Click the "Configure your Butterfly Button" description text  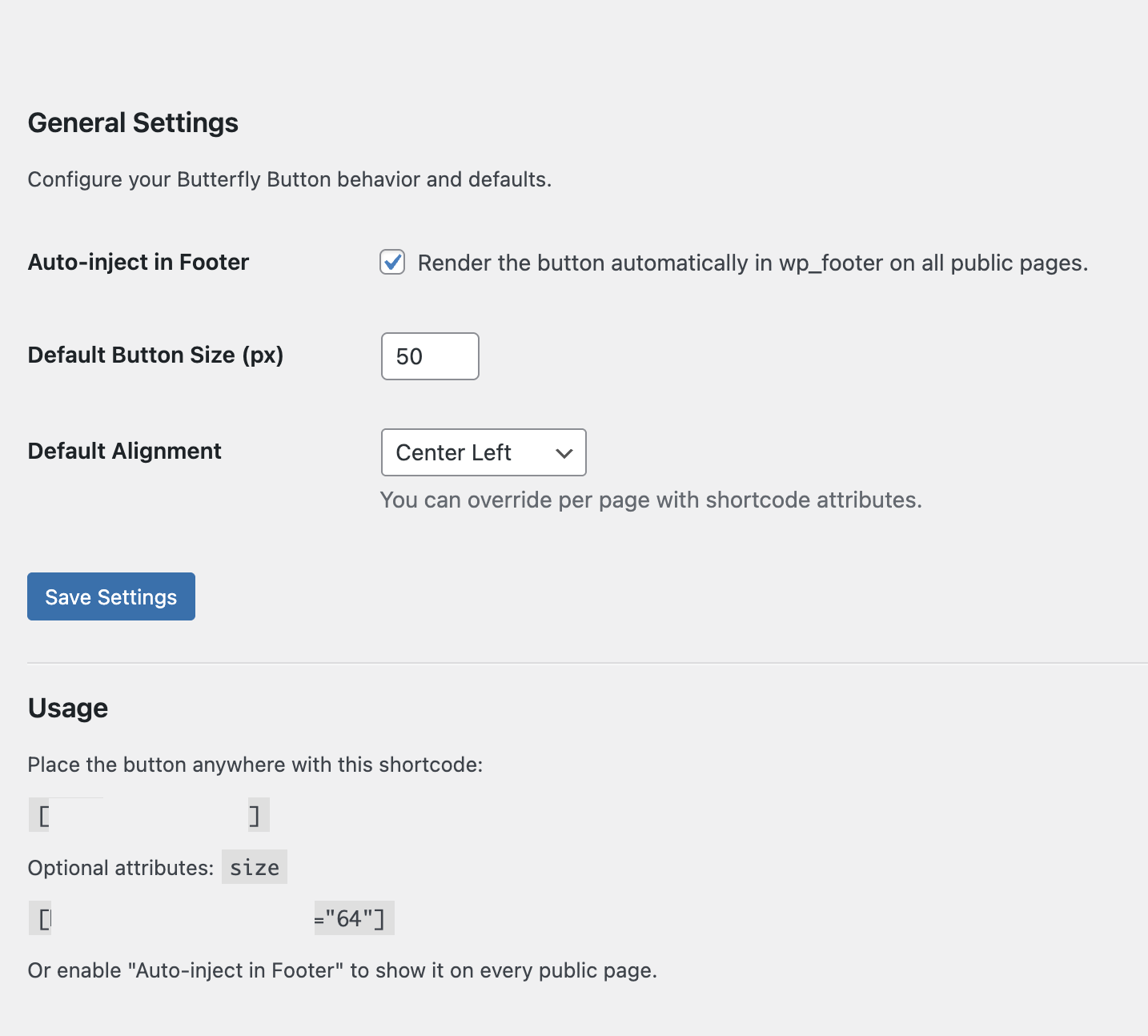click(290, 179)
